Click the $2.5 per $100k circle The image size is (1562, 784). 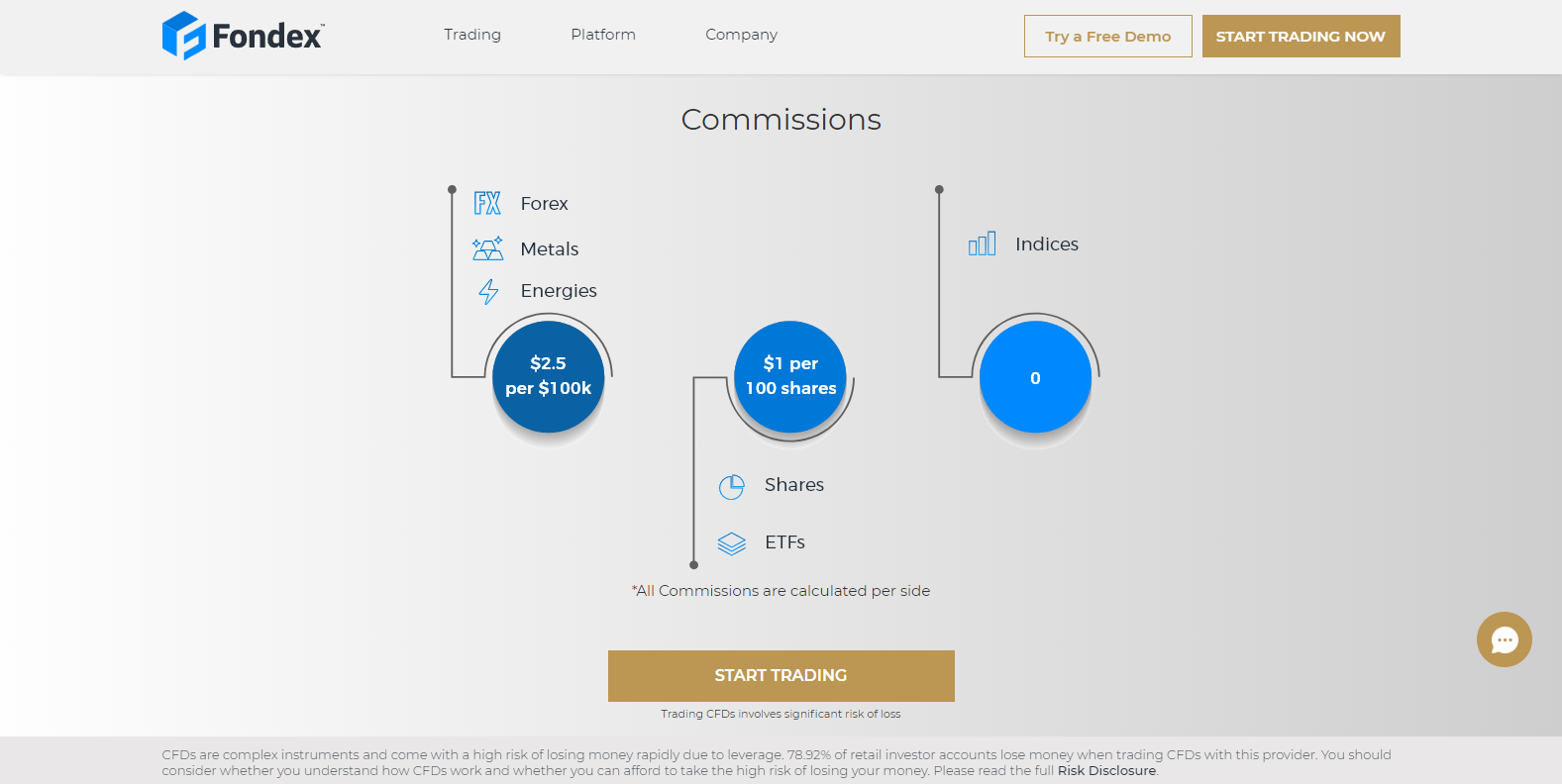(549, 376)
